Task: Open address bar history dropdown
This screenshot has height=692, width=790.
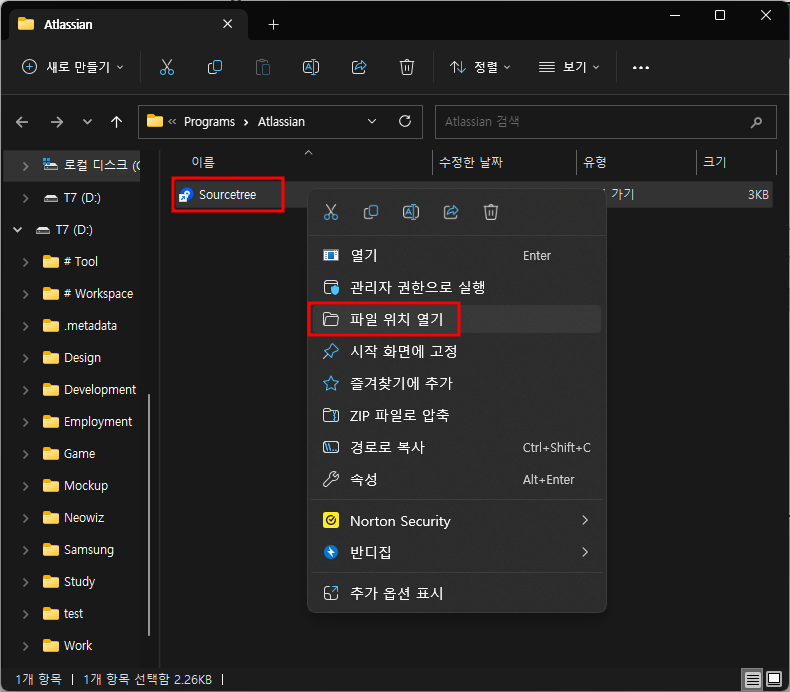Action: click(372, 121)
